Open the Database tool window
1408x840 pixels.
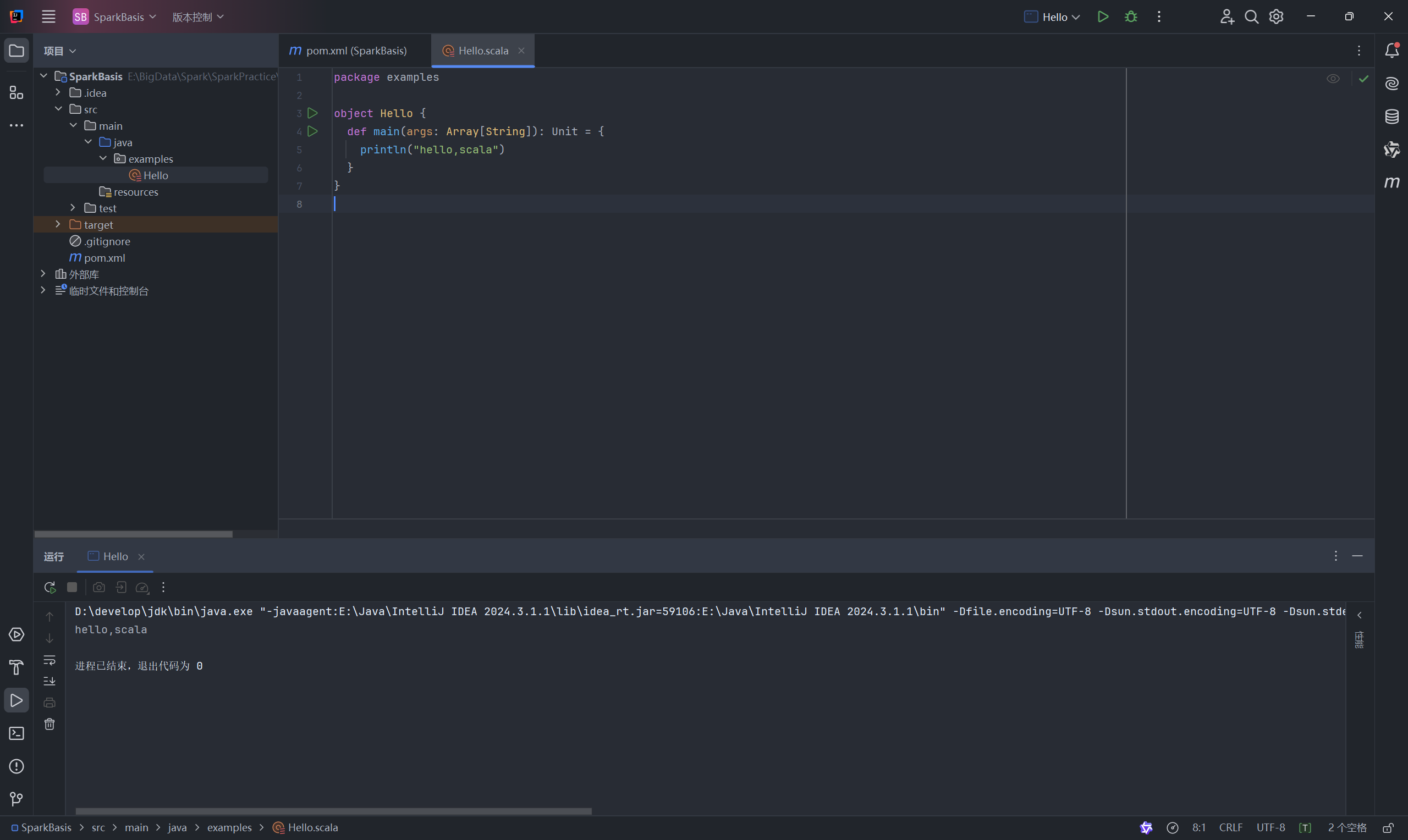[1391, 117]
